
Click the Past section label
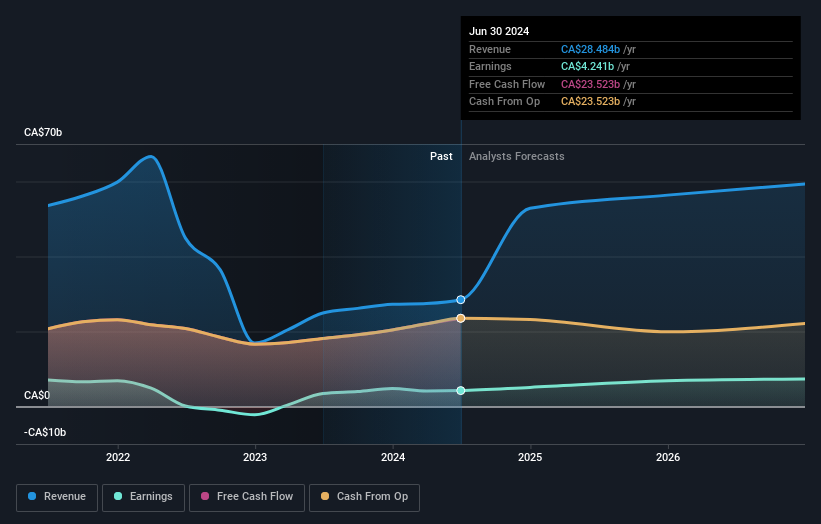pos(441,156)
